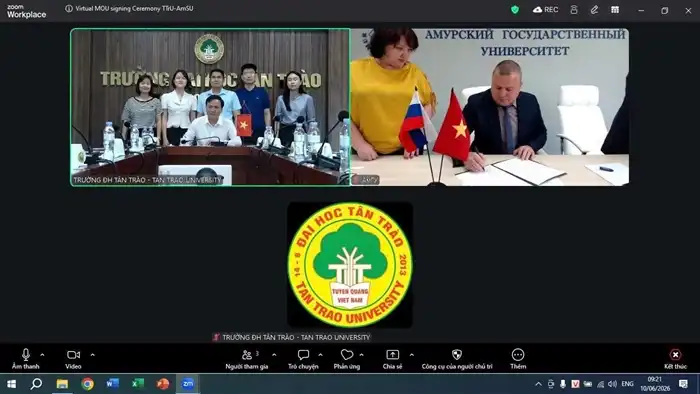
Task: End meeting with Kết thúc button
Action: (675, 359)
